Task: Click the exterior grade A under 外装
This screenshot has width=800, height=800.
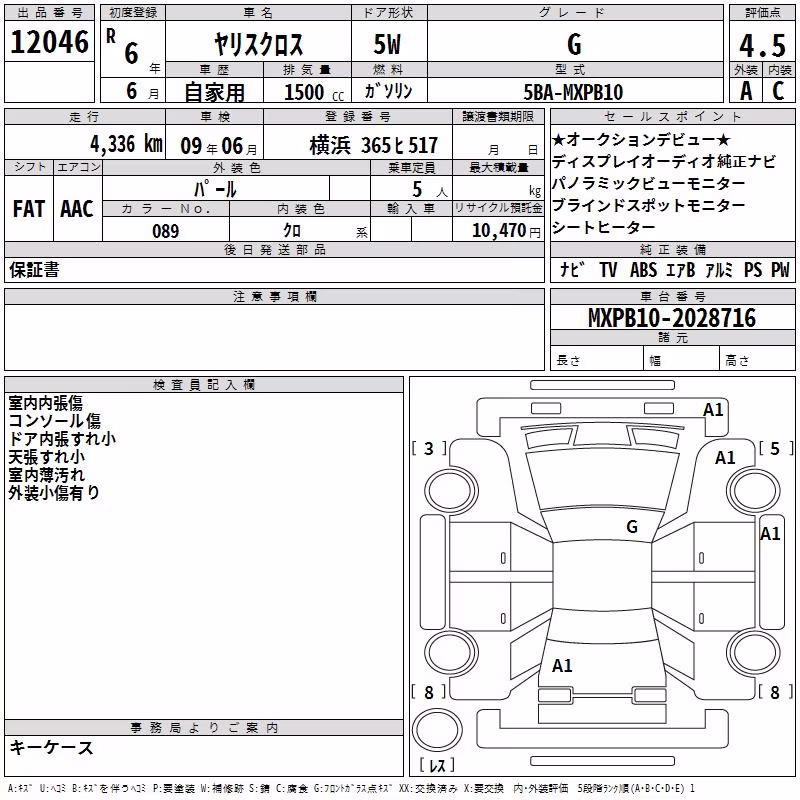Action: point(746,91)
